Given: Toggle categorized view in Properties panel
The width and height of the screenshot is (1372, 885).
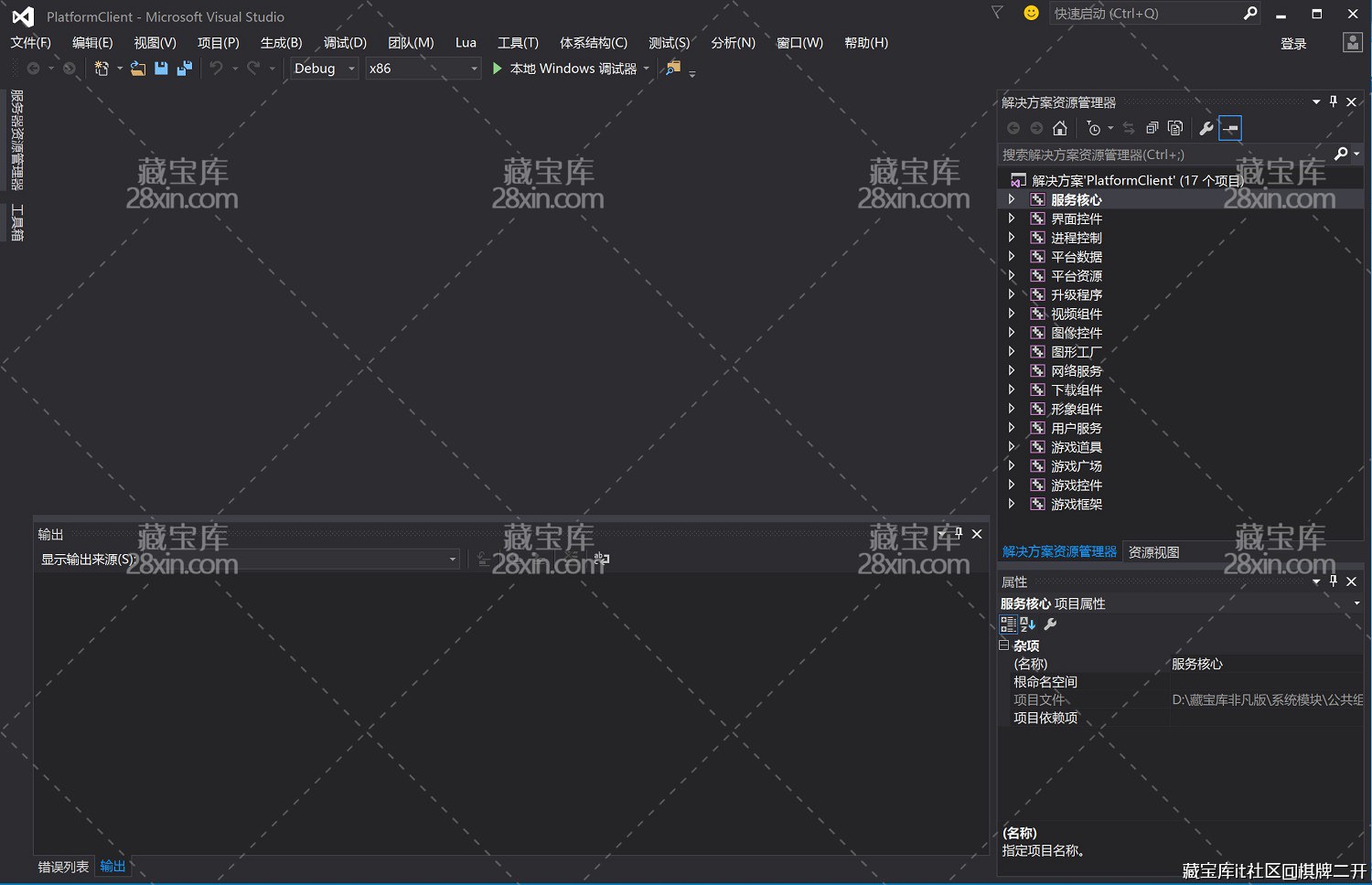Looking at the screenshot, I should [x=1008, y=624].
